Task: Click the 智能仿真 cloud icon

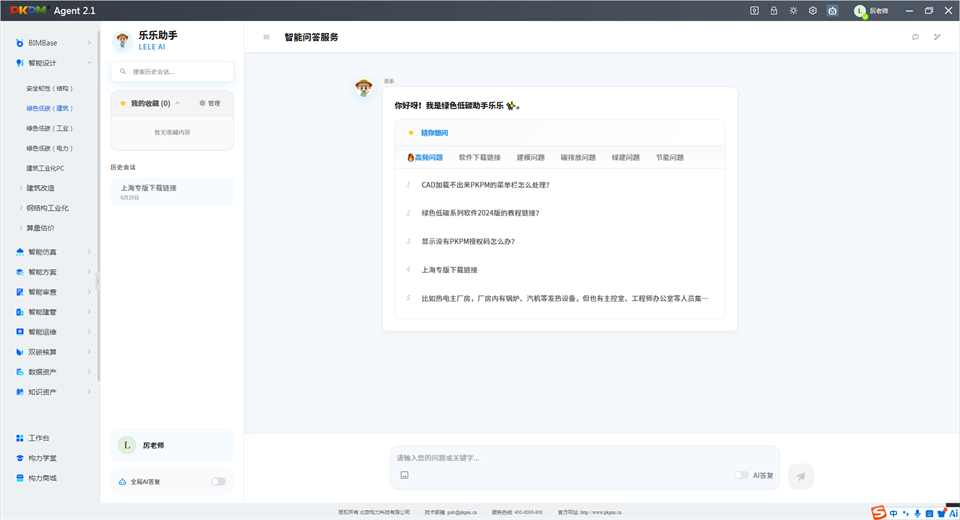Action: 20,252
